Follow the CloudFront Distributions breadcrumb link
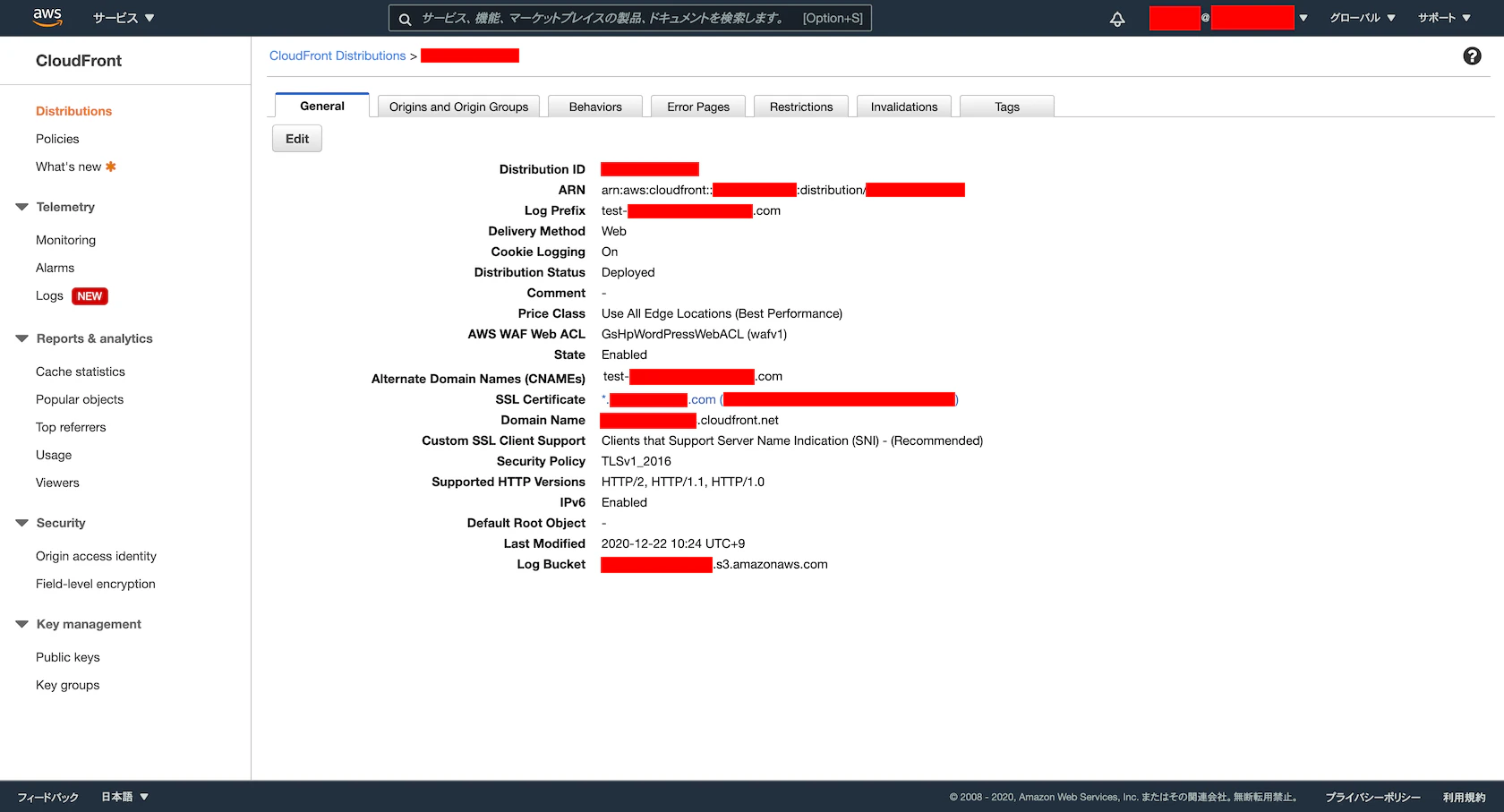 338,55
